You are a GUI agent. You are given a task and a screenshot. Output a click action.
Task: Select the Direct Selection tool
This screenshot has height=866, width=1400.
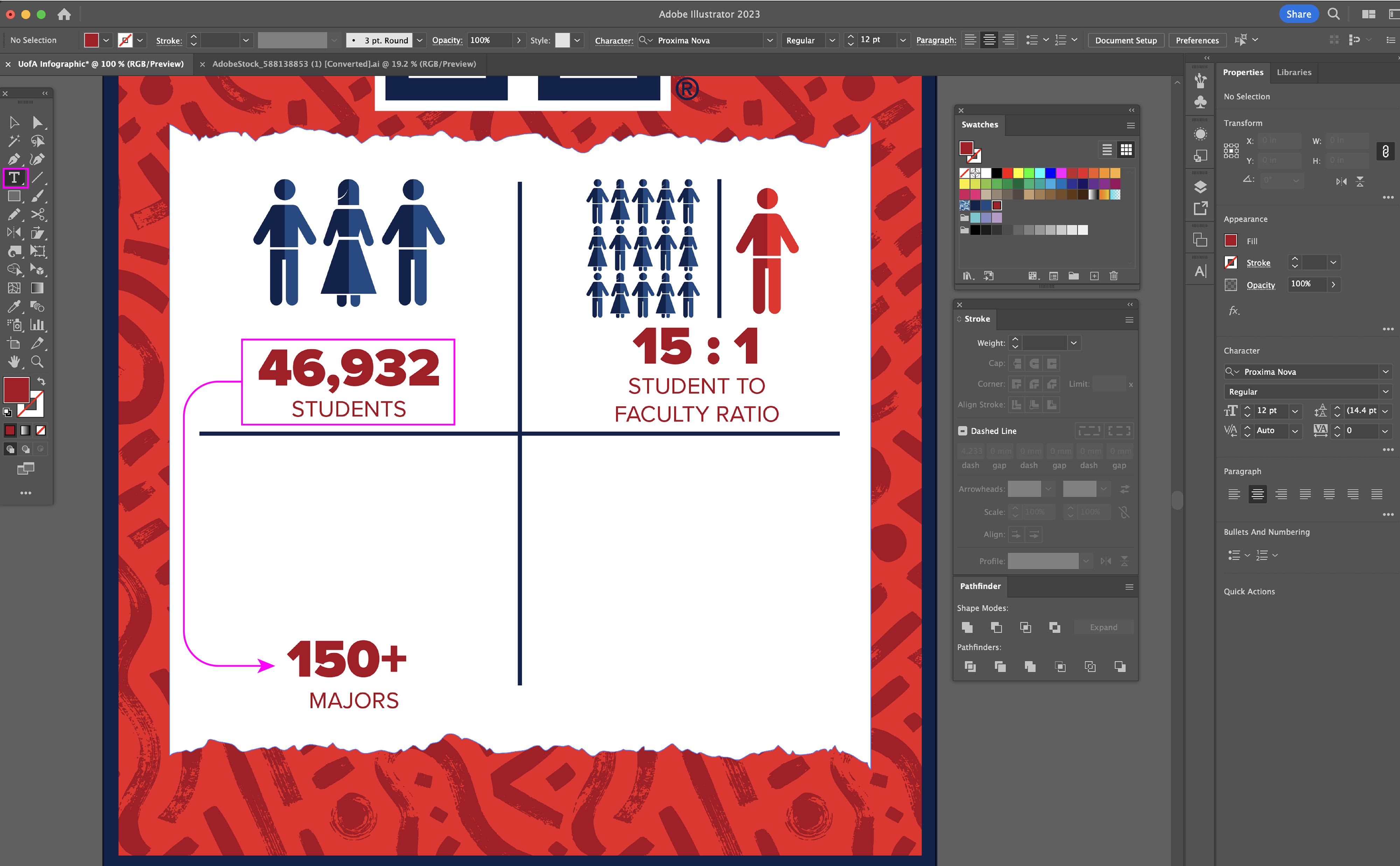click(x=37, y=122)
